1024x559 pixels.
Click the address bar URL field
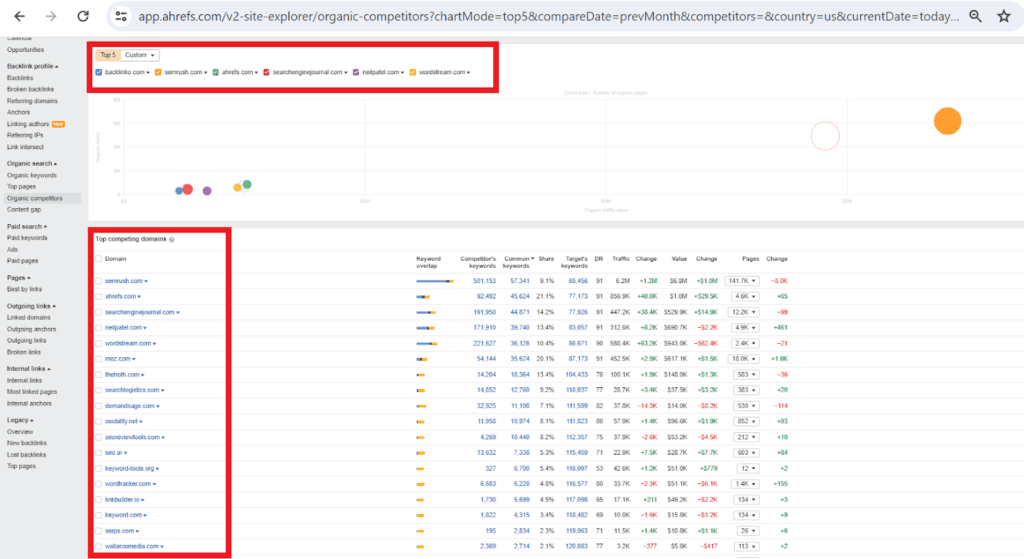[549, 16]
